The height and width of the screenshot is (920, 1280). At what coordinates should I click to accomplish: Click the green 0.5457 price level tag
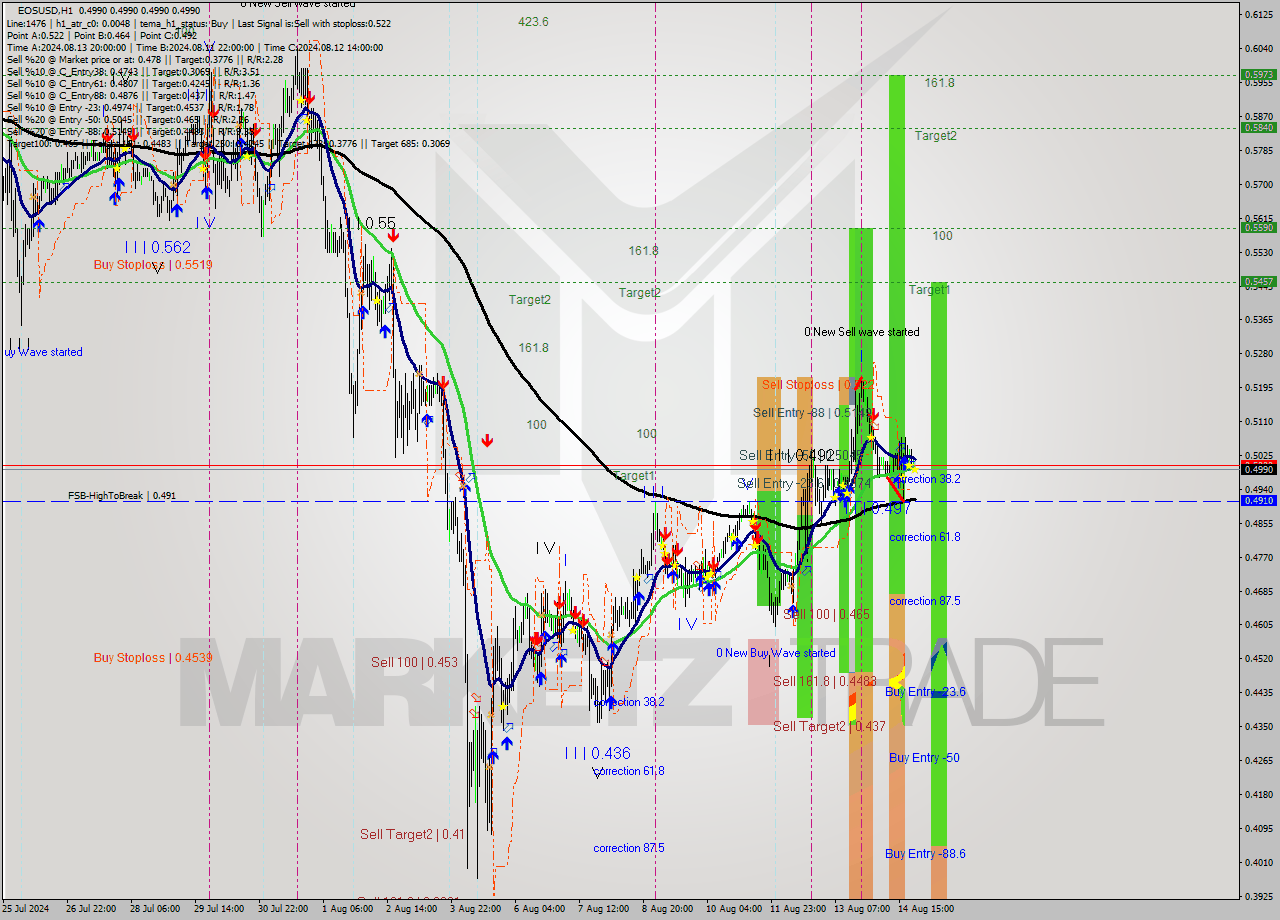click(x=1258, y=281)
